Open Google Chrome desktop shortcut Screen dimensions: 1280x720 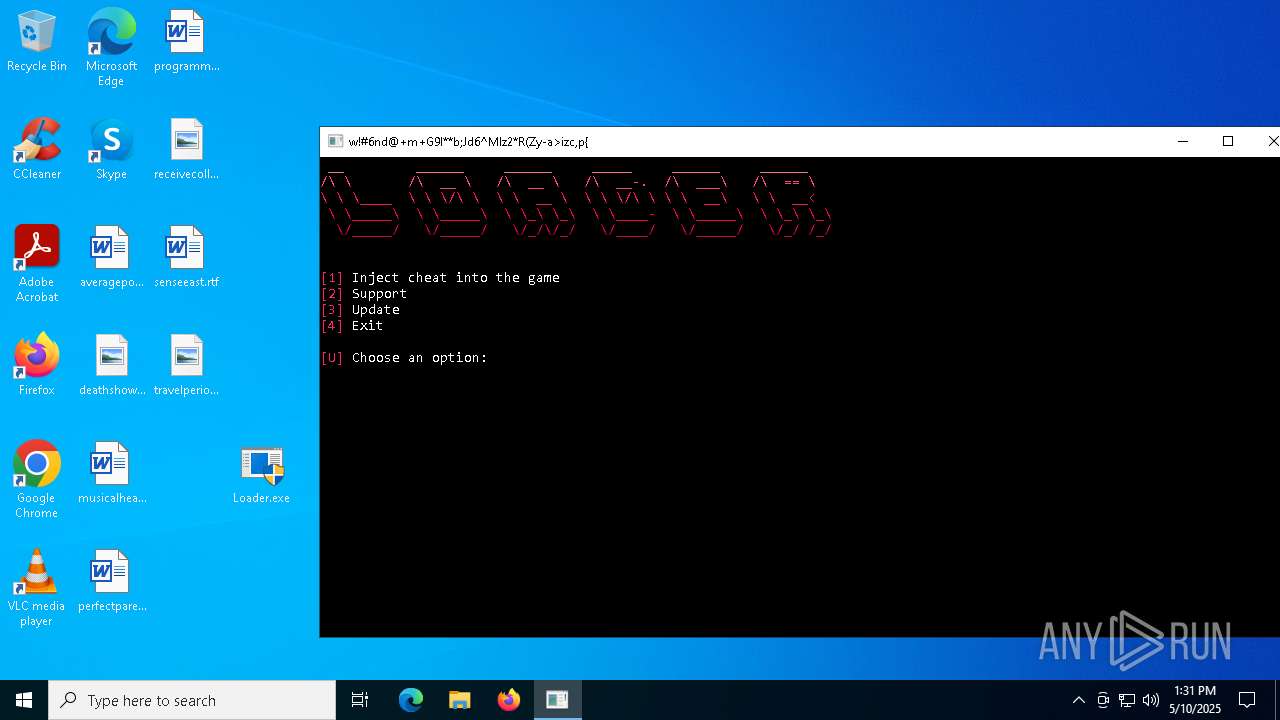click(37, 480)
